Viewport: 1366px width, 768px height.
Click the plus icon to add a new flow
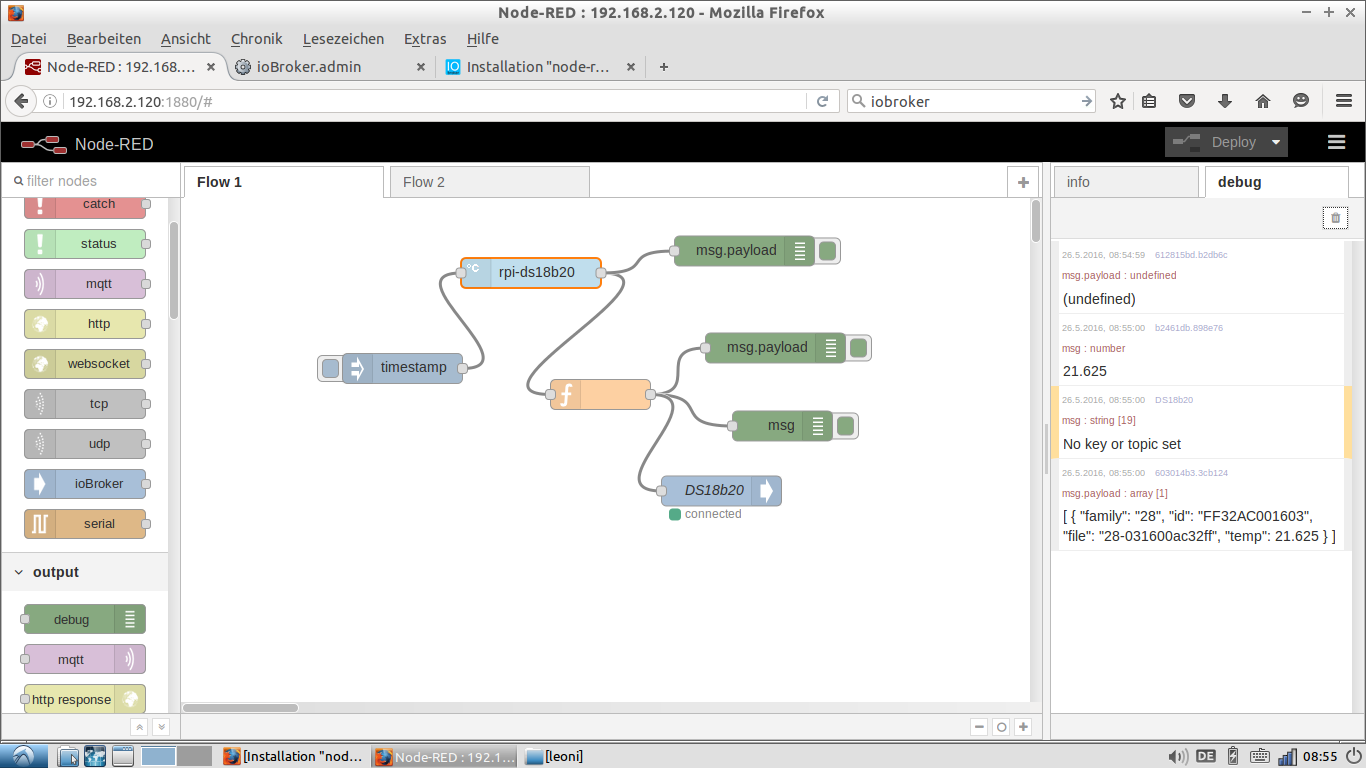1022,182
